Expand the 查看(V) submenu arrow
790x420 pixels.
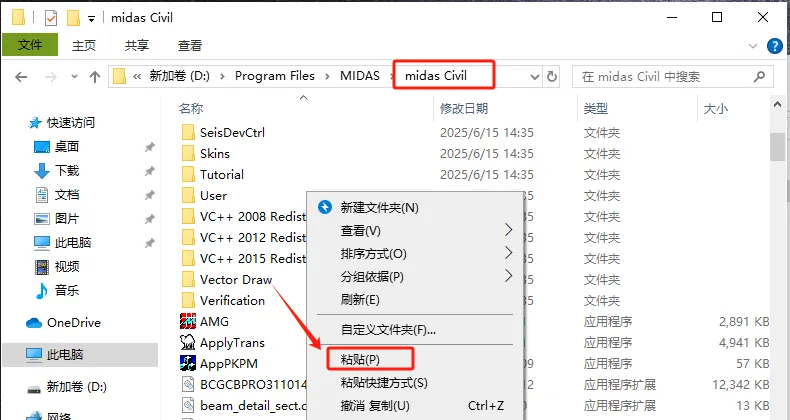pos(508,230)
